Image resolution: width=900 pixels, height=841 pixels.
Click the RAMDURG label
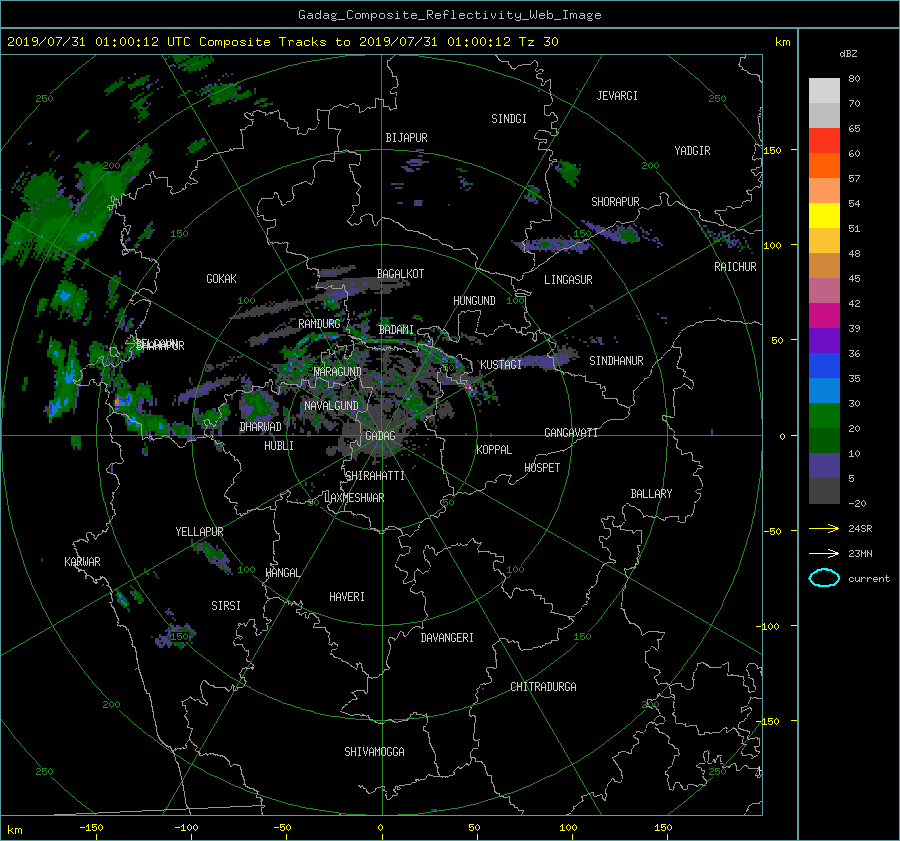pos(319,324)
